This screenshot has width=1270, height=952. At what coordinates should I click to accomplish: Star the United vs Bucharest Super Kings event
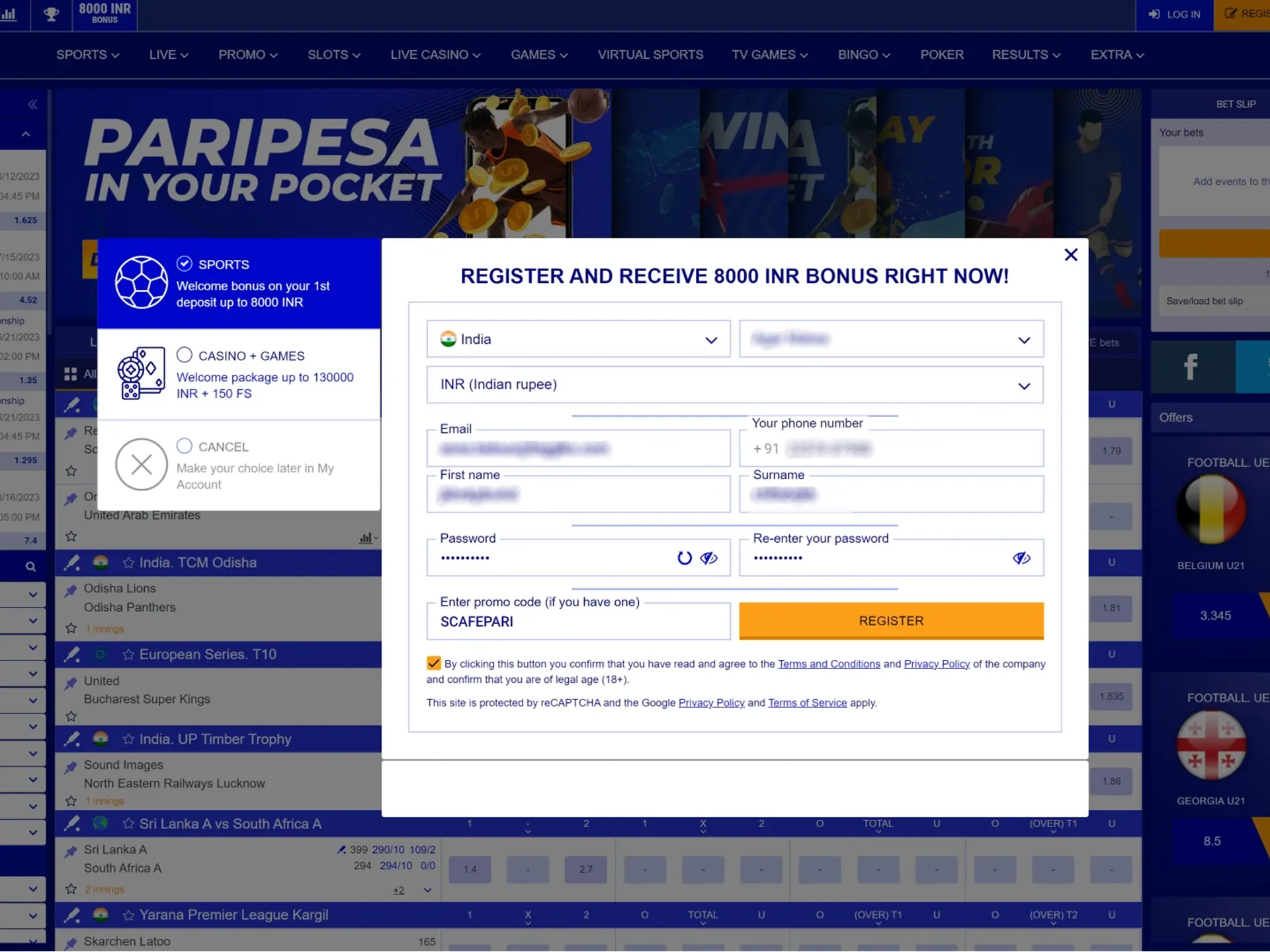(71, 716)
